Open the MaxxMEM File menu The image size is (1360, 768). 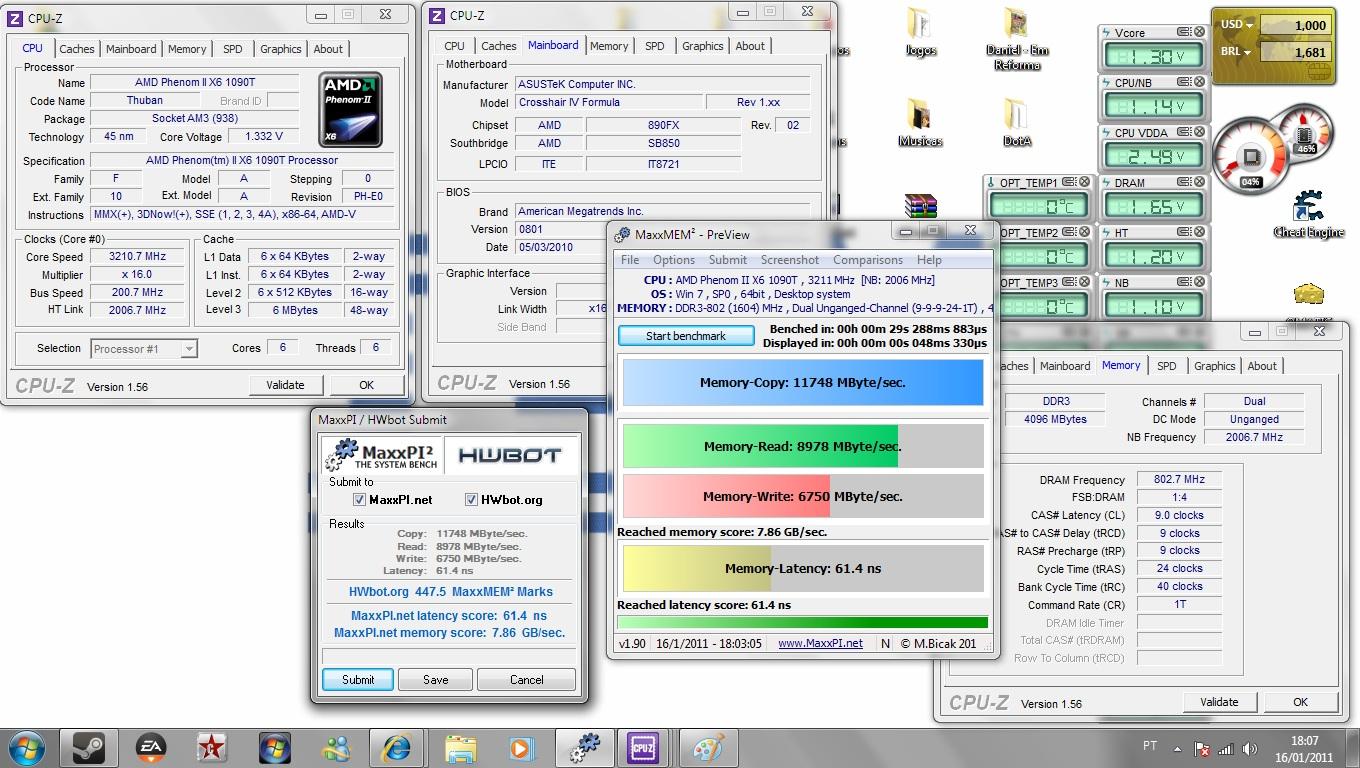630,260
